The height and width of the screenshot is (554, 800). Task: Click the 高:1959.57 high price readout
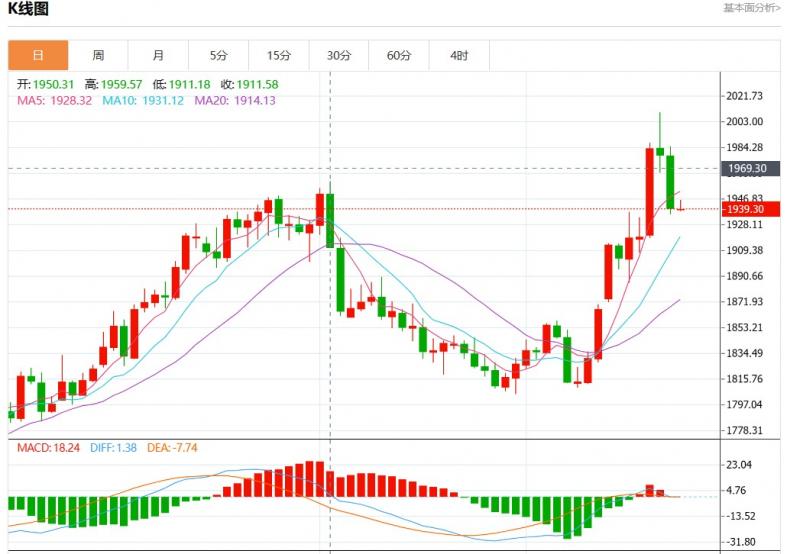[x=114, y=84]
